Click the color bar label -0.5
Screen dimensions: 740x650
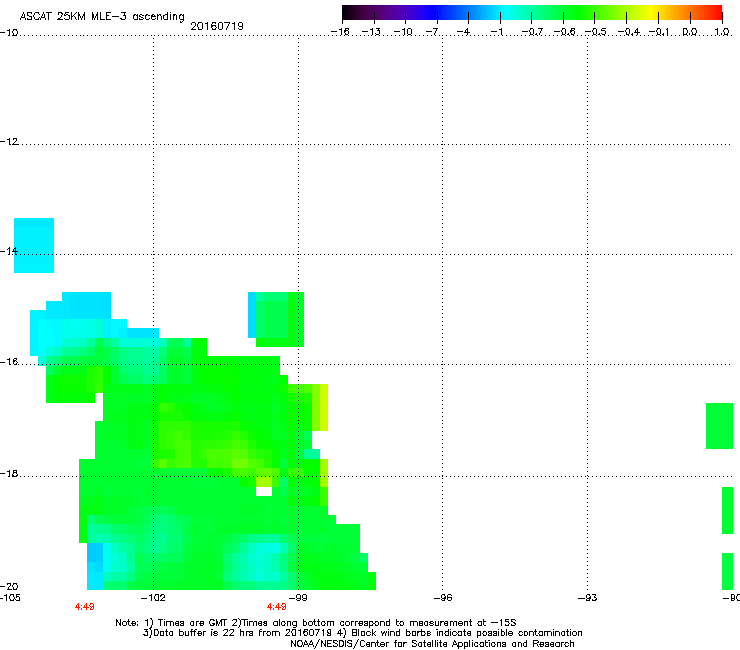pos(595,32)
